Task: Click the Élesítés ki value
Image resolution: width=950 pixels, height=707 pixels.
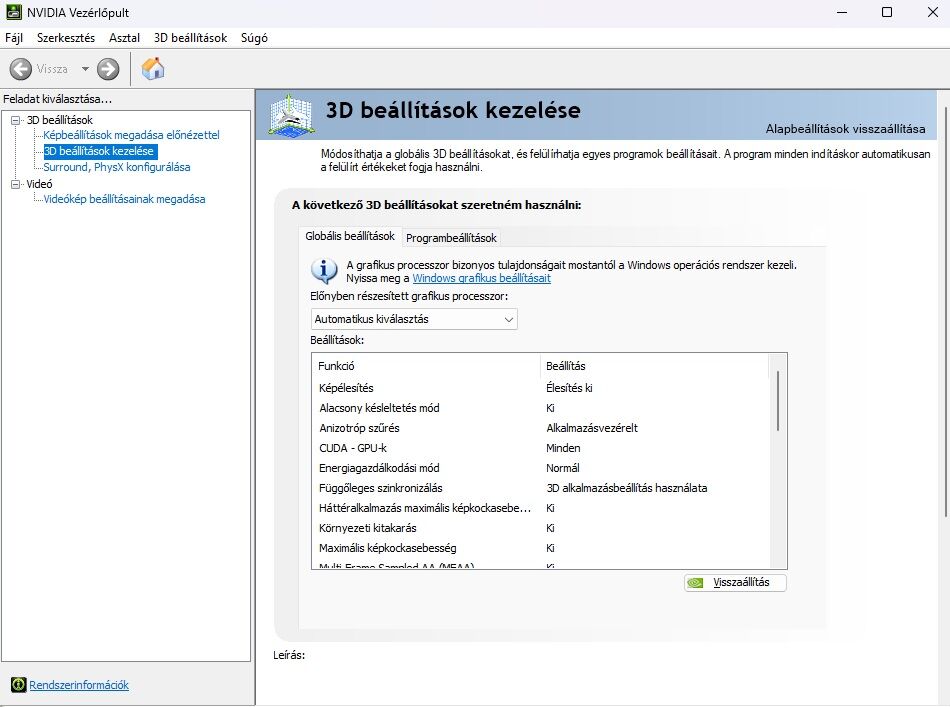Action: pos(570,388)
